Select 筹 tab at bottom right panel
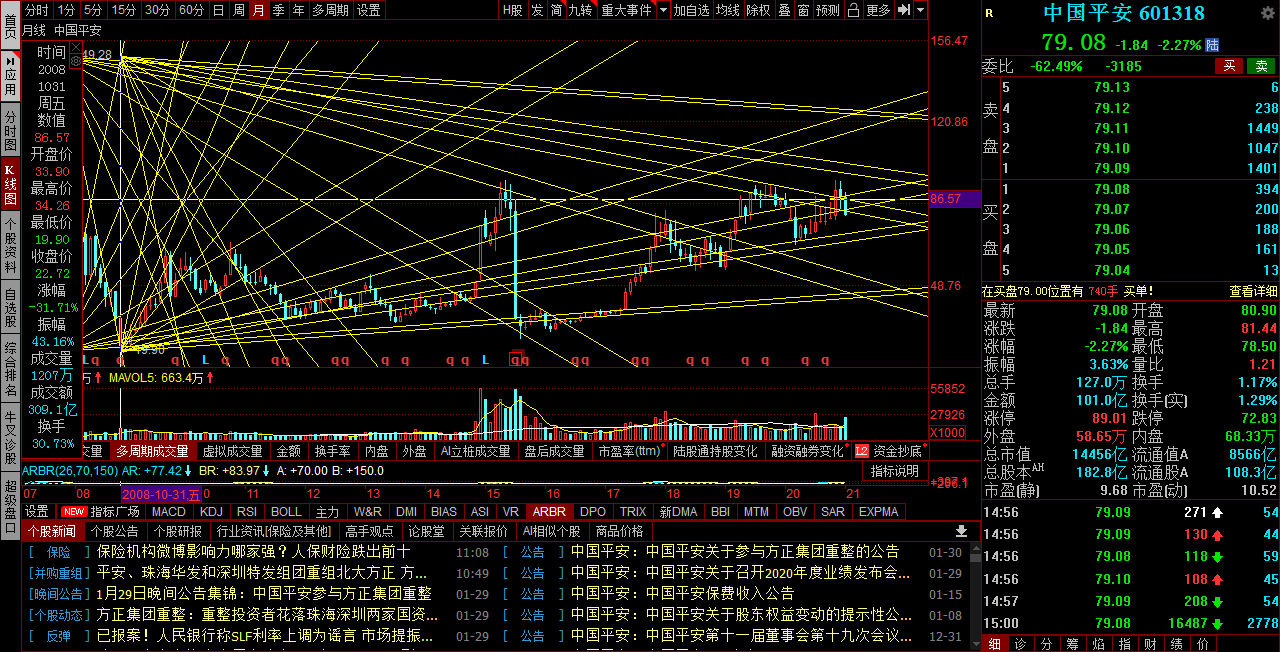Screen dimensions: 1280x652 click(1071, 643)
